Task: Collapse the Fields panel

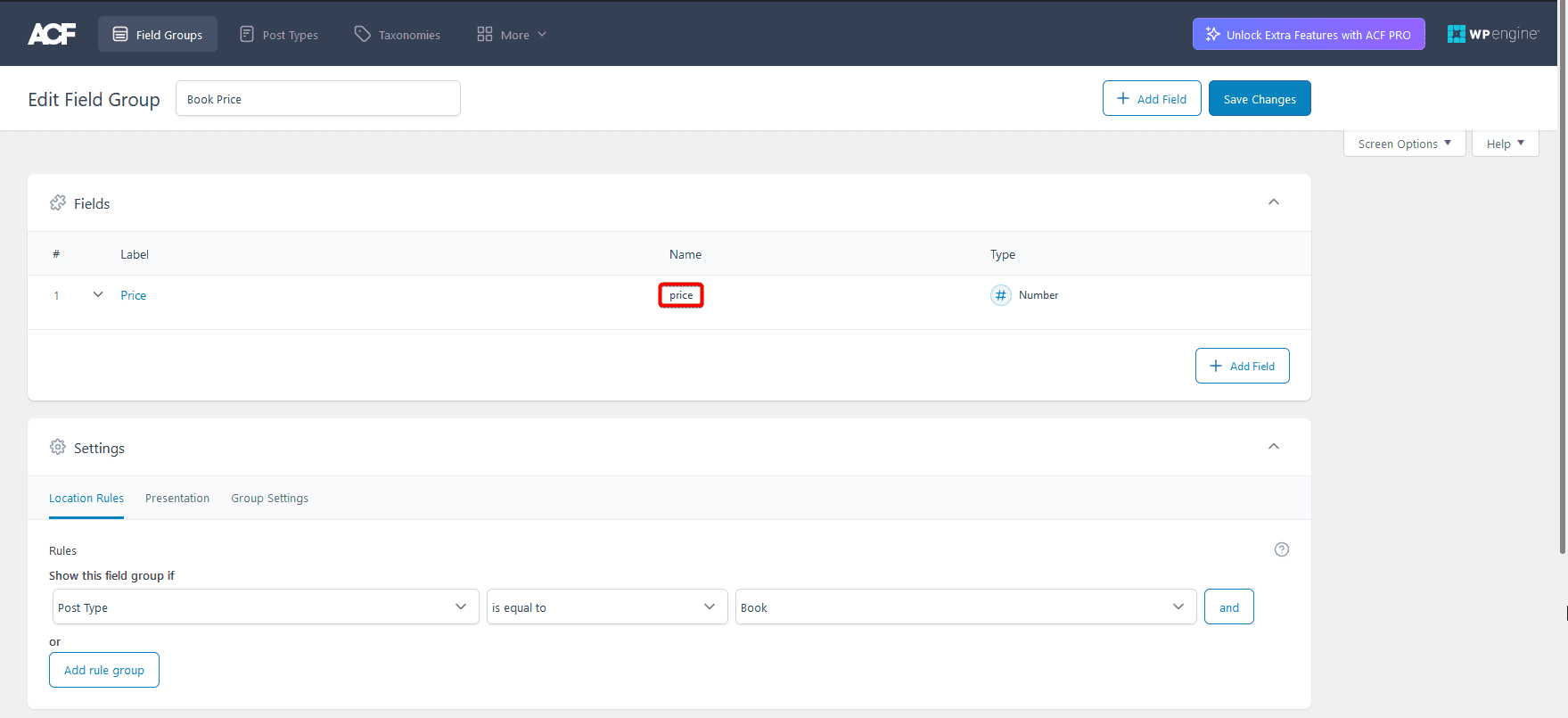Action: pos(1273,202)
